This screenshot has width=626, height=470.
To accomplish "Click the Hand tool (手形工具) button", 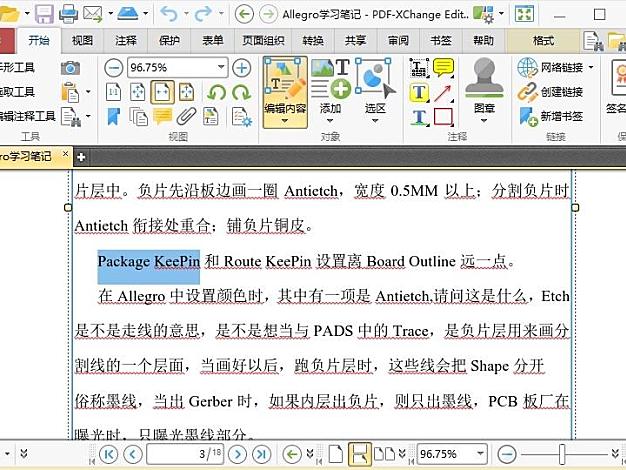I will [18, 67].
